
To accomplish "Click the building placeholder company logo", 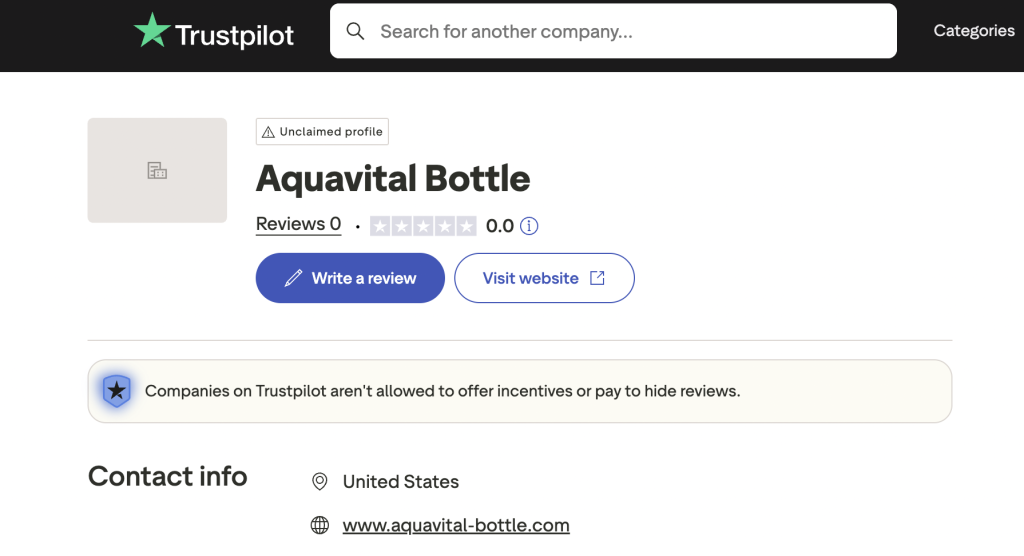I will [x=157, y=170].
